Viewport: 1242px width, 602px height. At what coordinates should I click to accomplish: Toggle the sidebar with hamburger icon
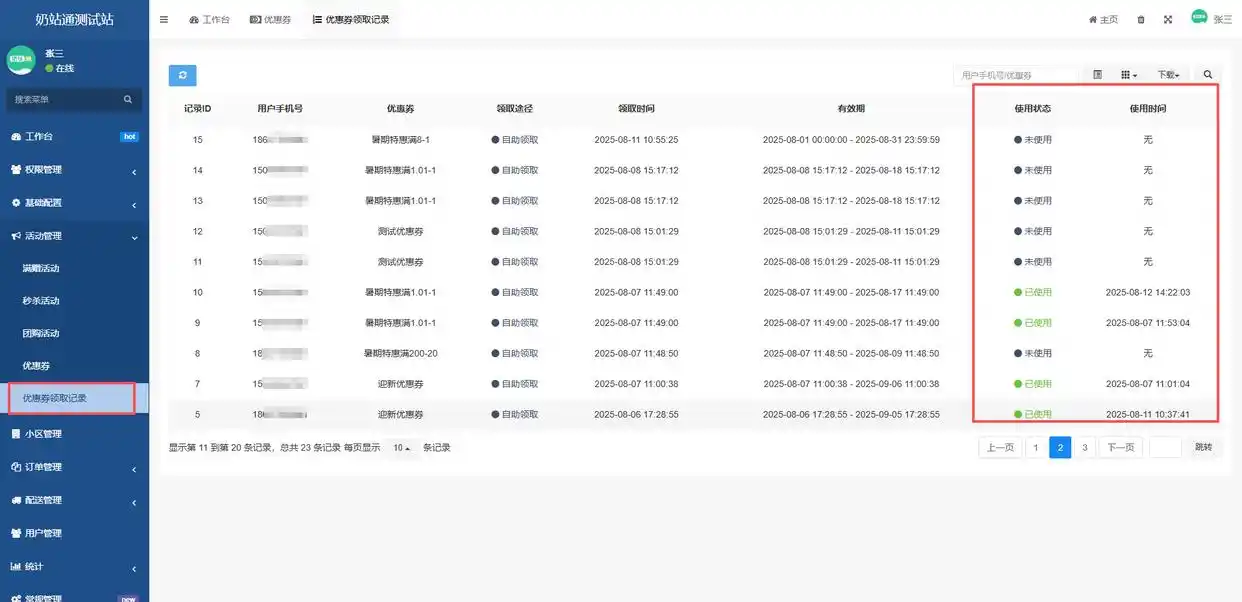coord(164,20)
